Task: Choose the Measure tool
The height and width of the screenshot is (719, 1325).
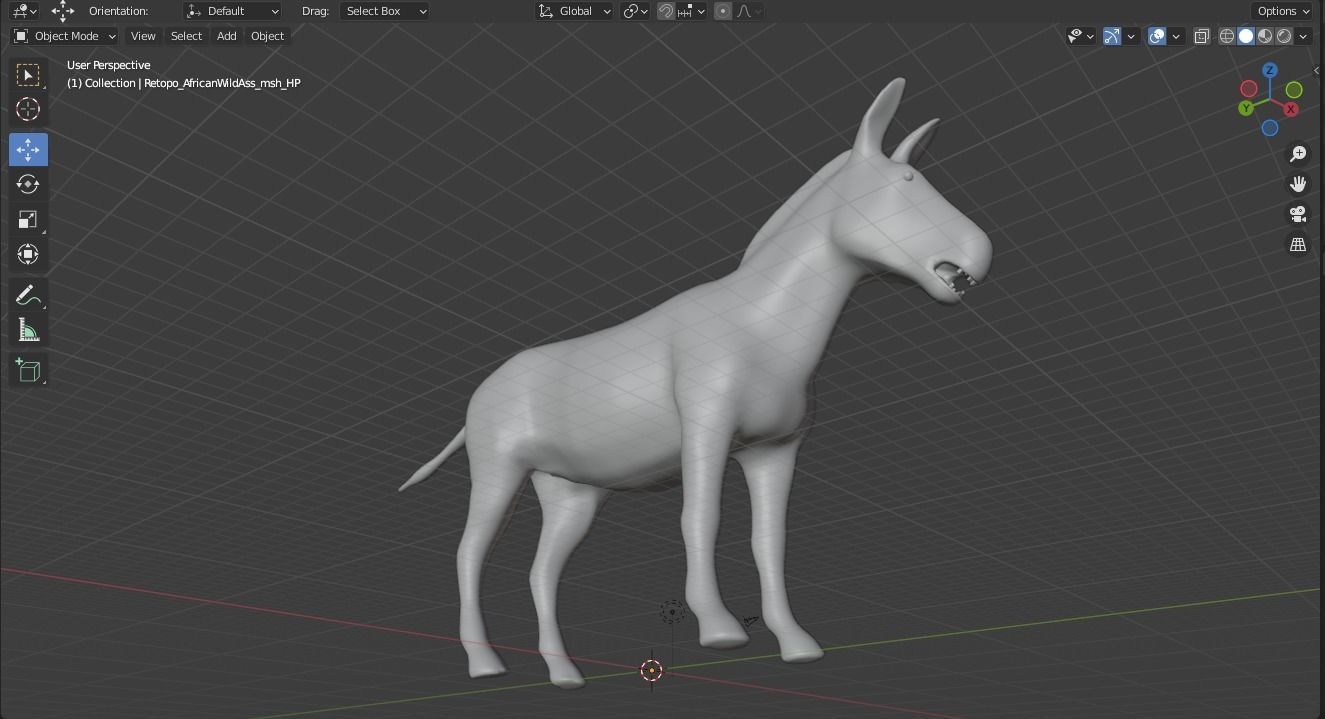Action: tap(28, 330)
